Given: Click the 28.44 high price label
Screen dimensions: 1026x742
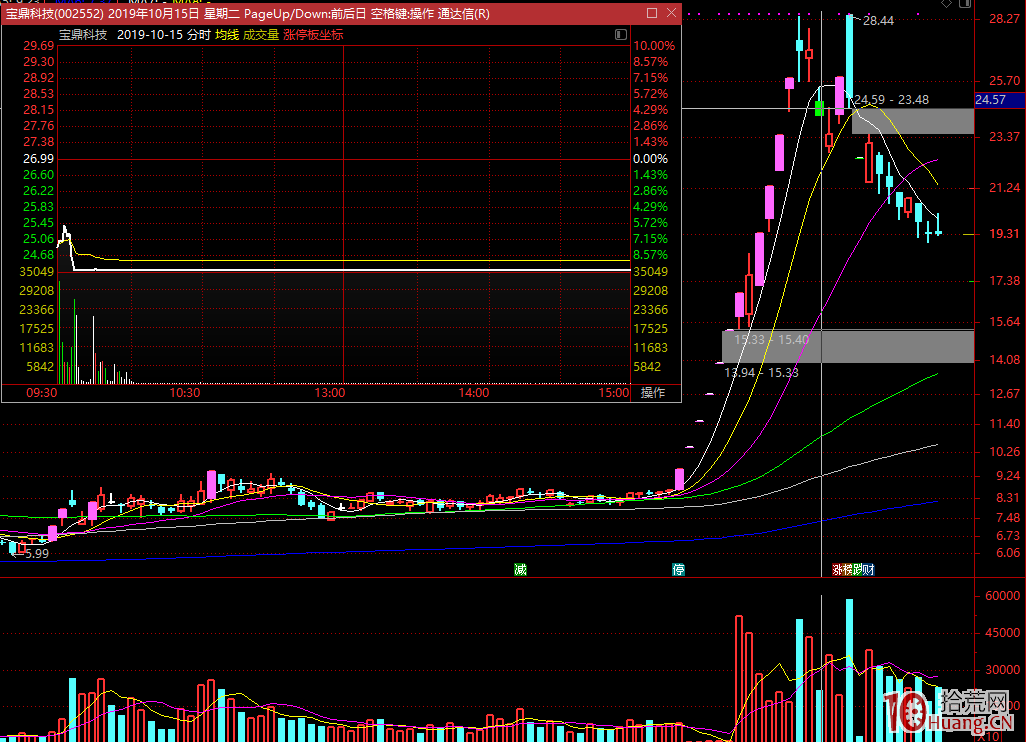Looking at the screenshot, I should pyautogui.click(x=878, y=21).
